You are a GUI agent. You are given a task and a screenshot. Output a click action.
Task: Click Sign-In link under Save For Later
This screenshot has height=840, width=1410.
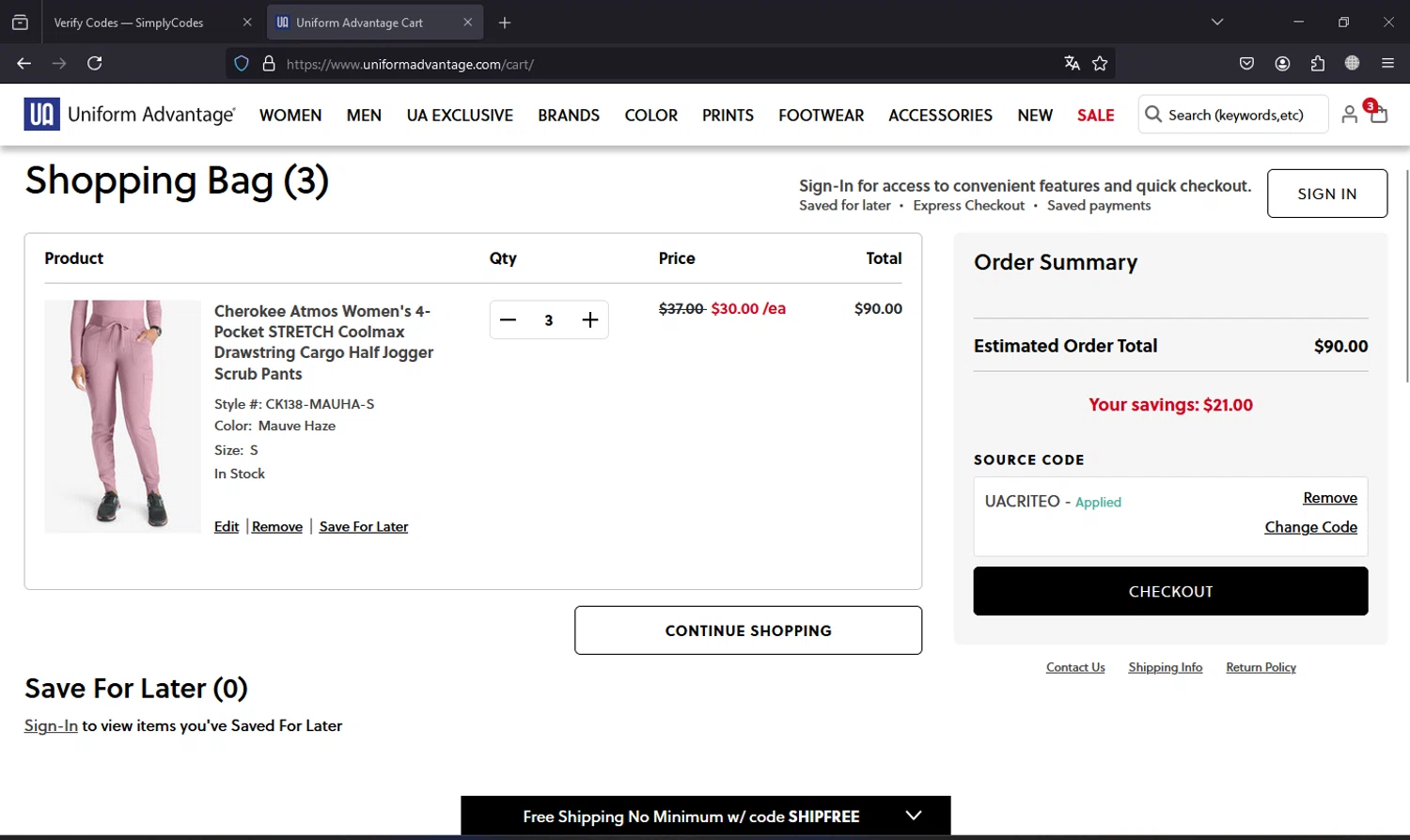[x=51, y=726]
